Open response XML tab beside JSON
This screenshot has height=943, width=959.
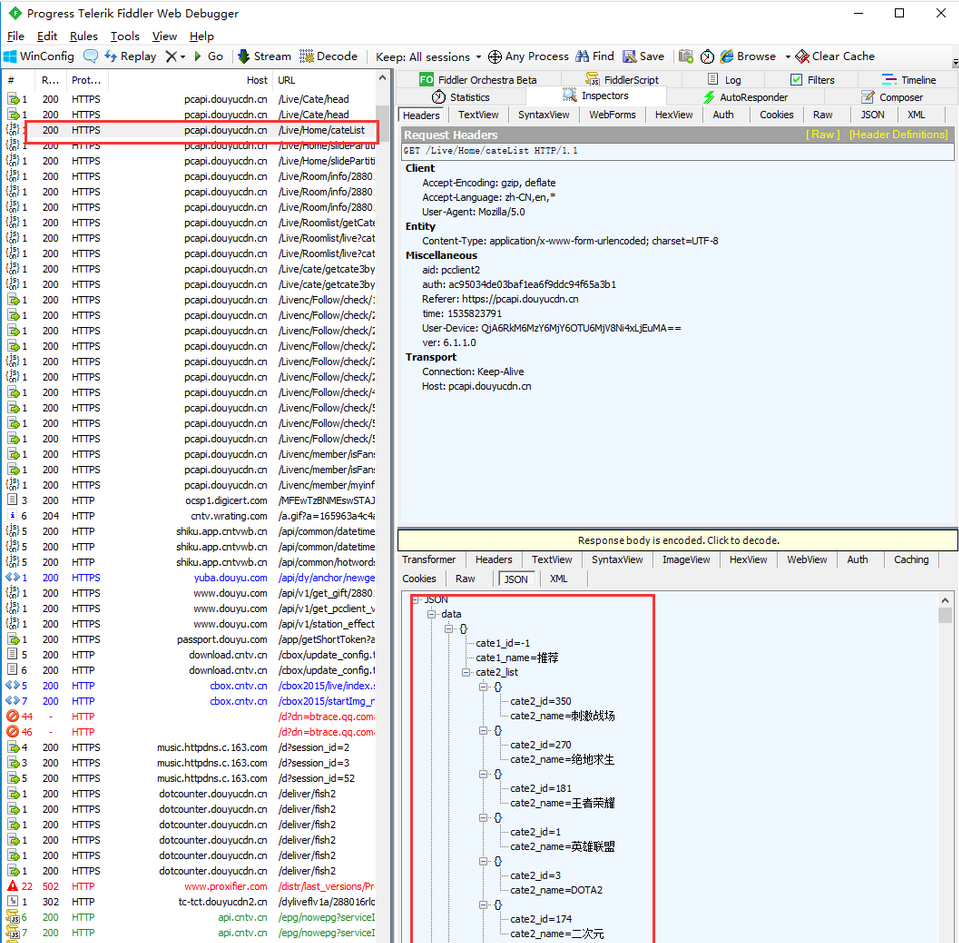tap(558, 579)
